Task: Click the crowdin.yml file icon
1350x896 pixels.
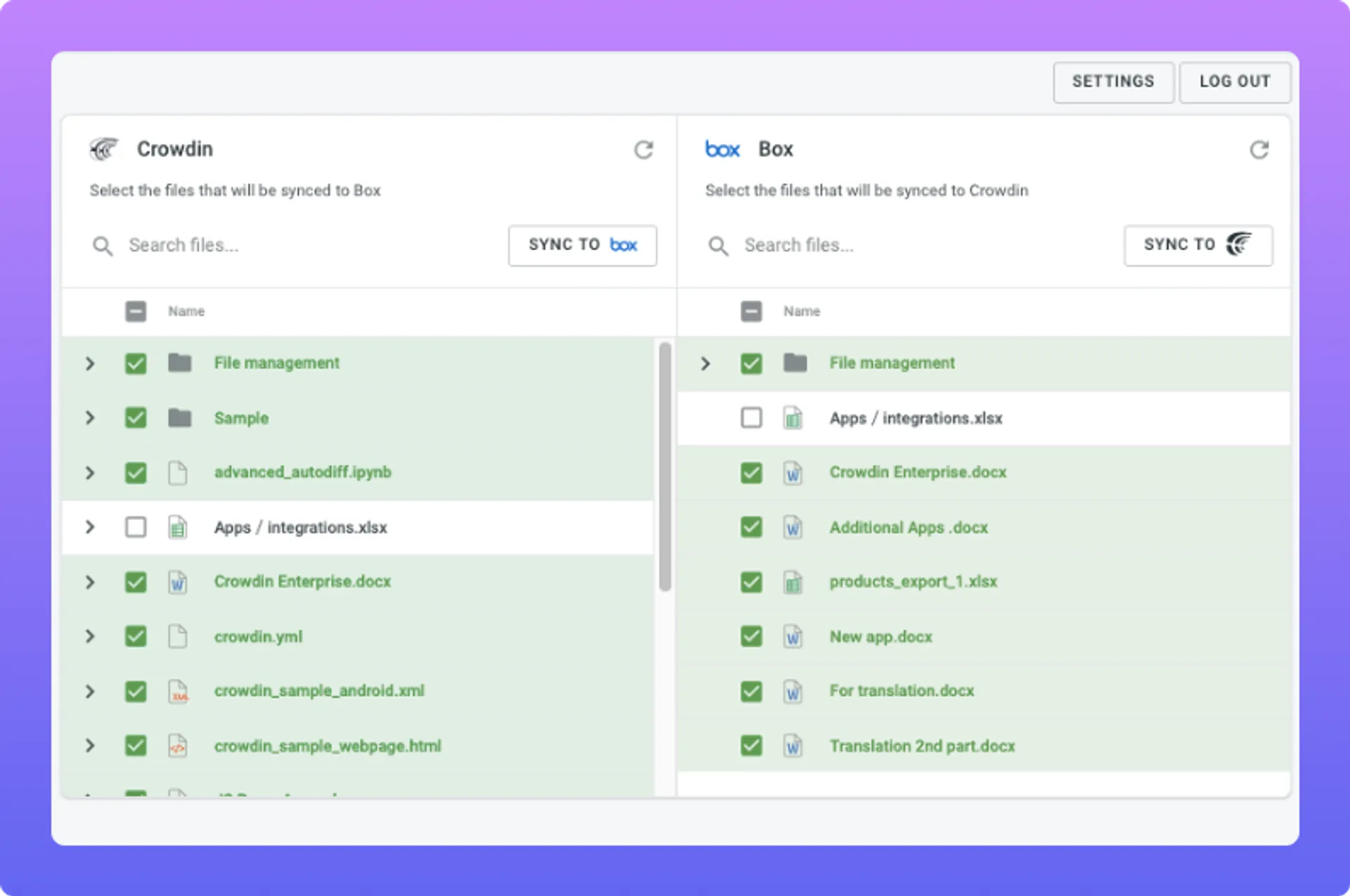Action: [x=178, y=637]
